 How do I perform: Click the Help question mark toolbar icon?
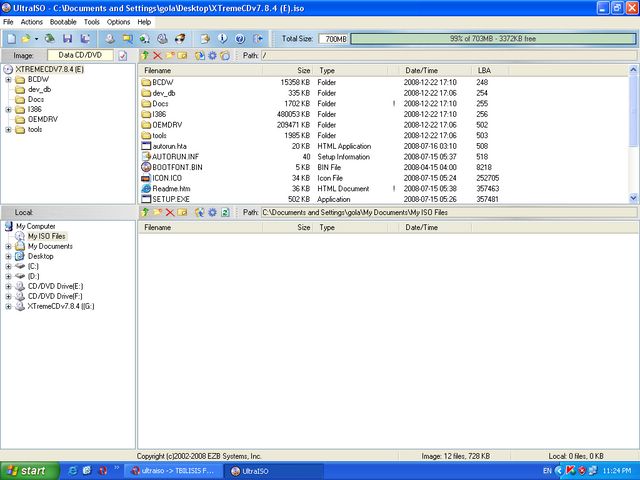tap(240, 39)
